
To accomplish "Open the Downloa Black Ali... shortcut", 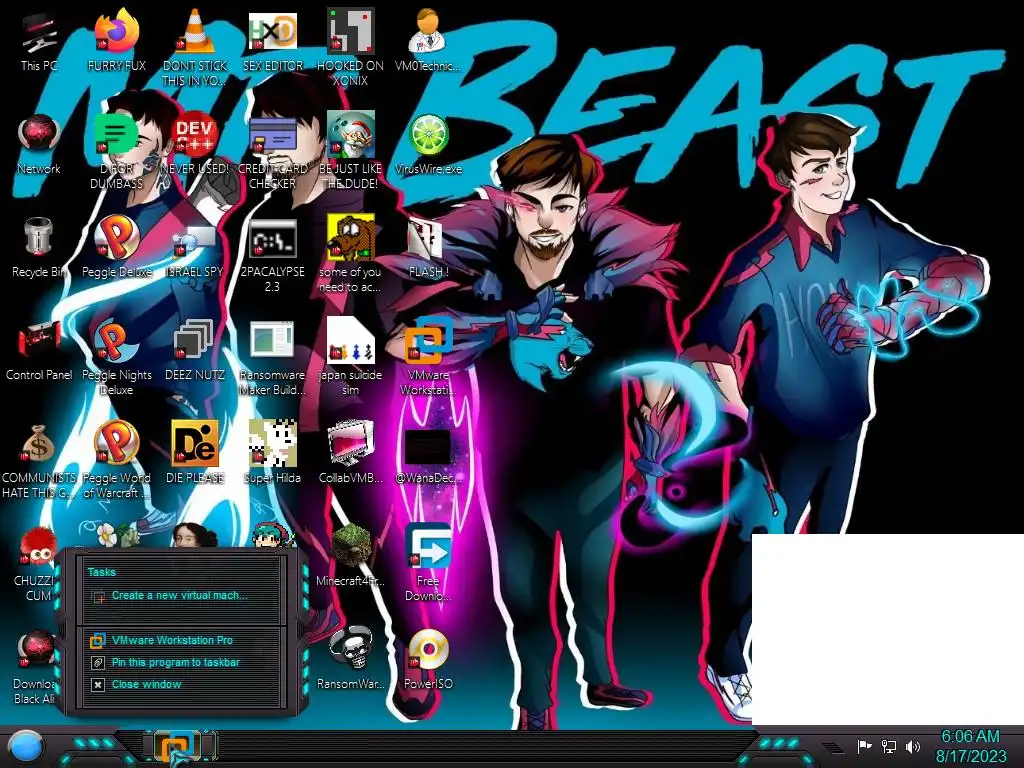I will click(36, 667).
